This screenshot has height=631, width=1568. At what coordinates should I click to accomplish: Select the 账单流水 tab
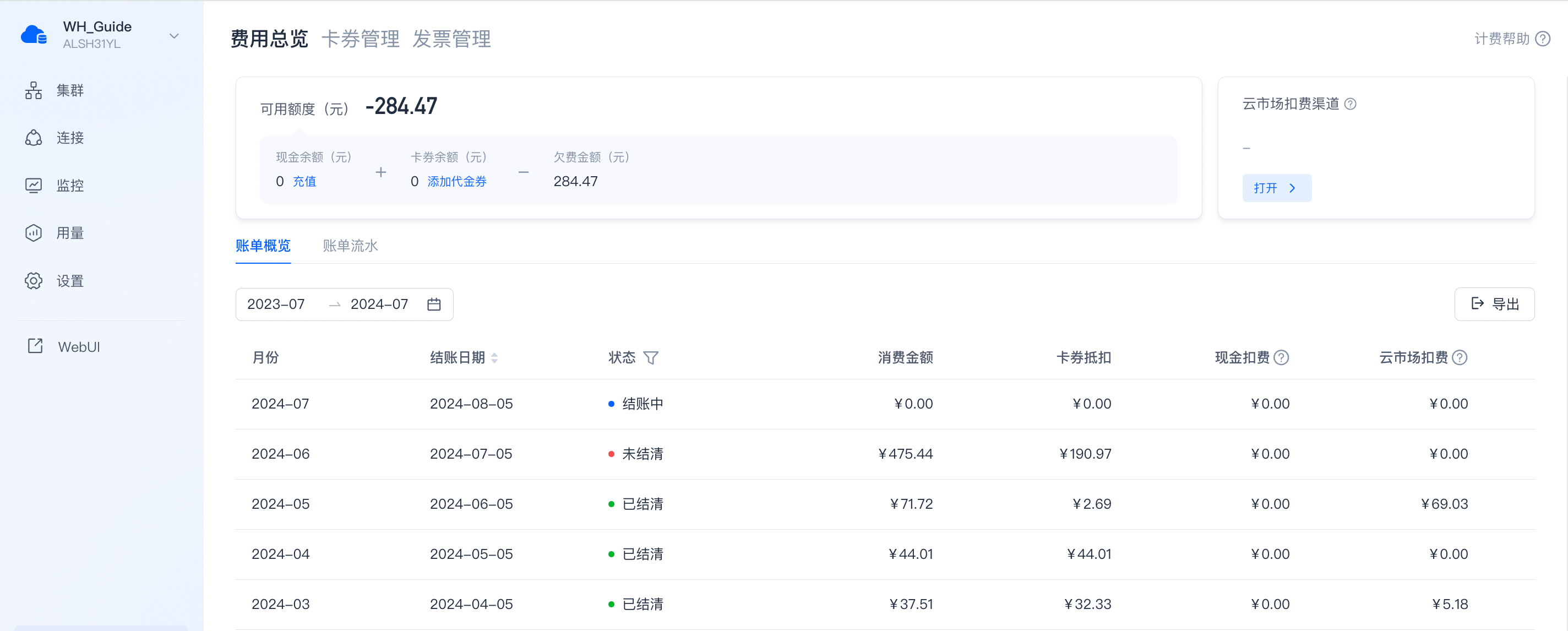350,246
